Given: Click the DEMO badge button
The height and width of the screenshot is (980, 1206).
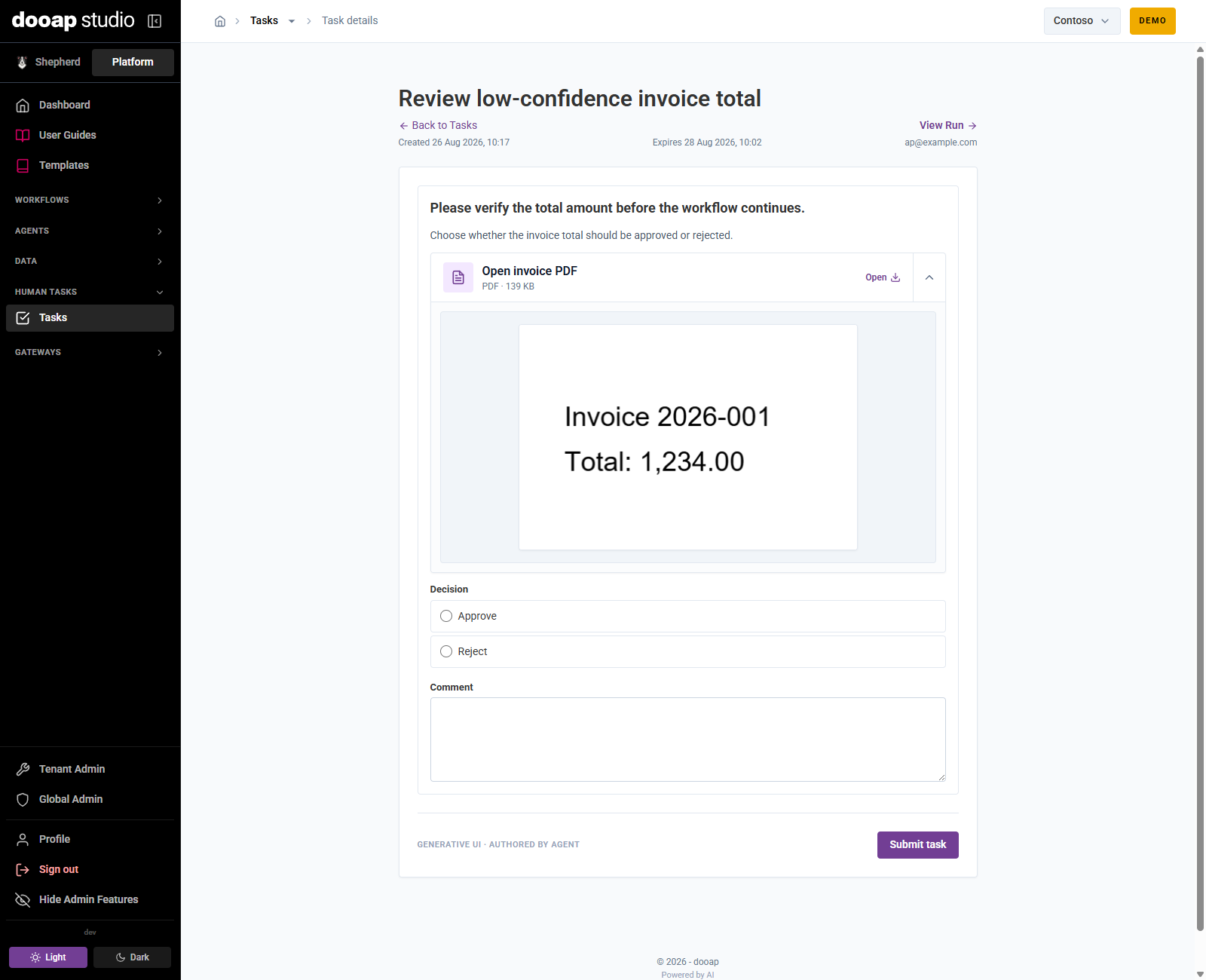Looking at the screenshot, I should pos(1152,21).
